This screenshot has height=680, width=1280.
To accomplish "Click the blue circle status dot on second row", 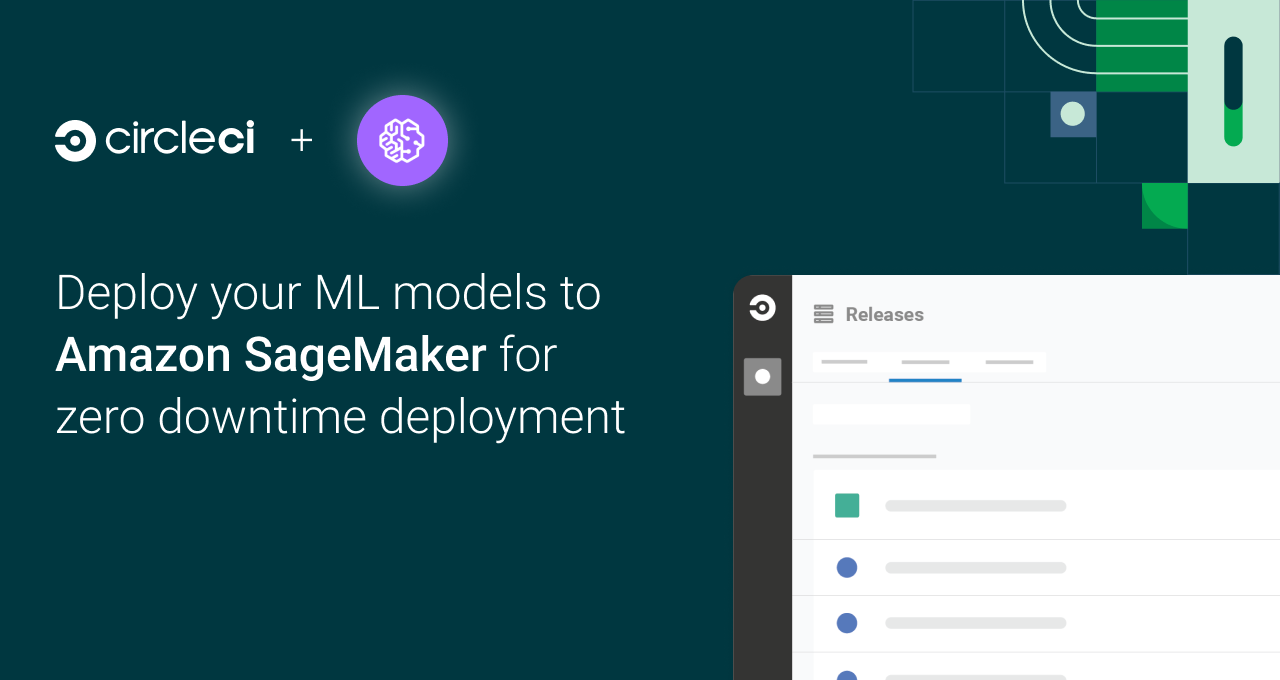I will (x=846, y=567).
